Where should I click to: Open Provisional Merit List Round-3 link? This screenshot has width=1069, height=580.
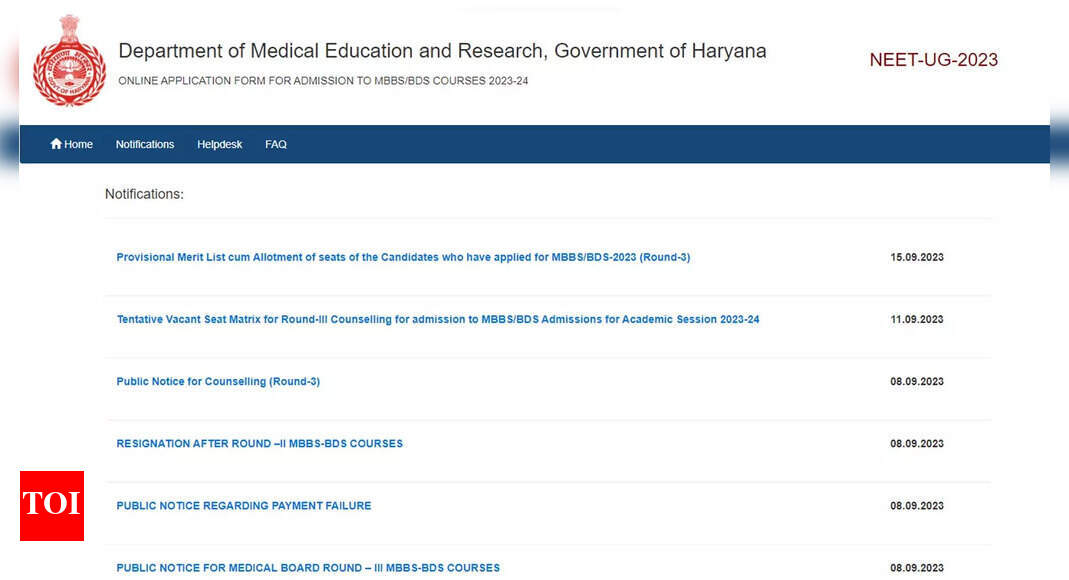point(403,257)
